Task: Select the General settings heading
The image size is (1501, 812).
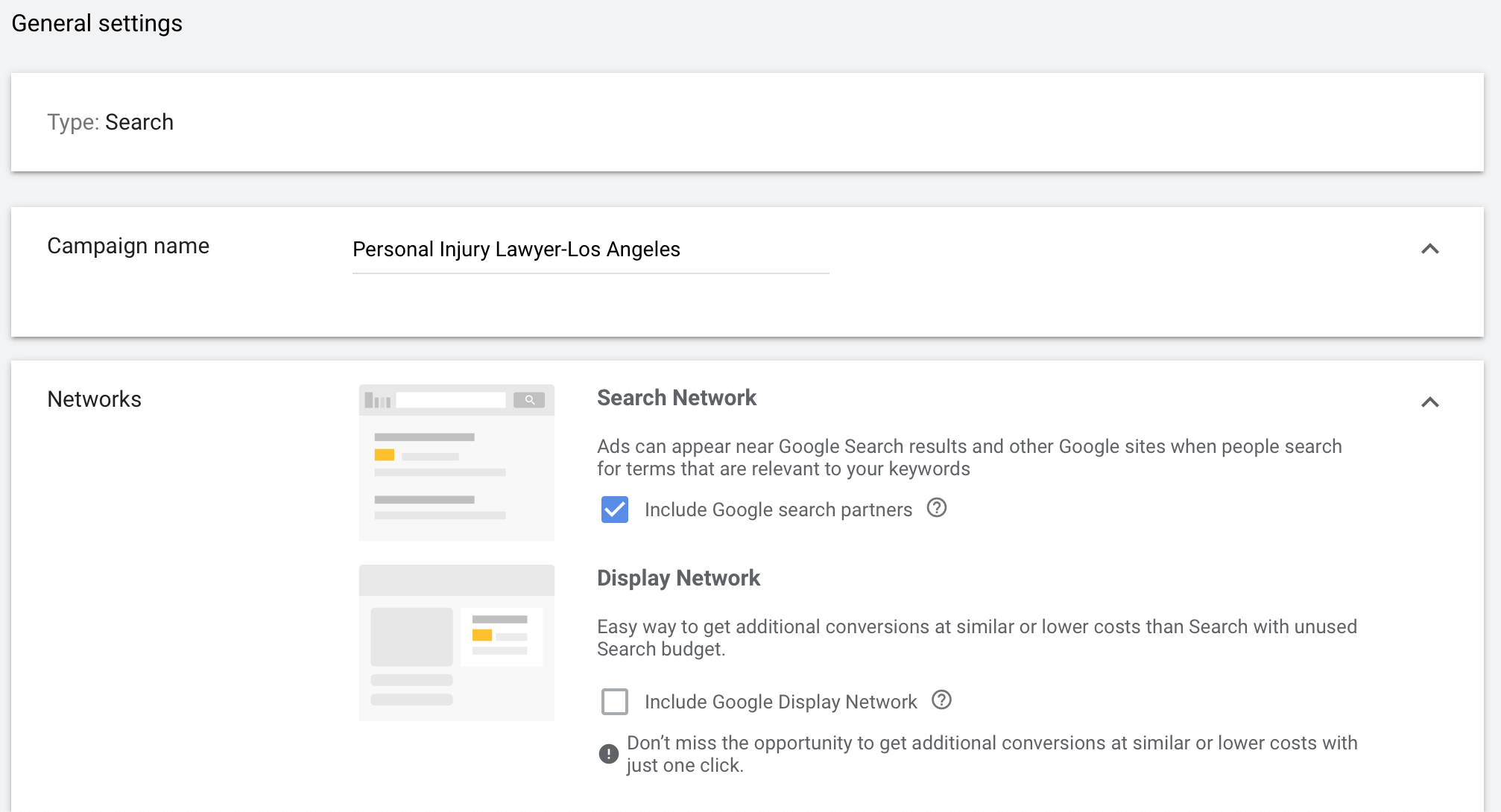Action: click(x=96, y=23)
